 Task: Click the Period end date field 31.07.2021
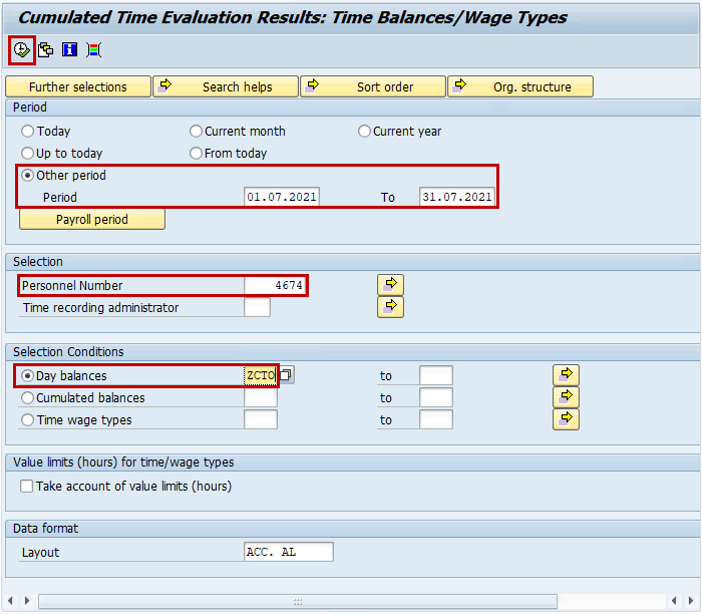pos(457,197)
